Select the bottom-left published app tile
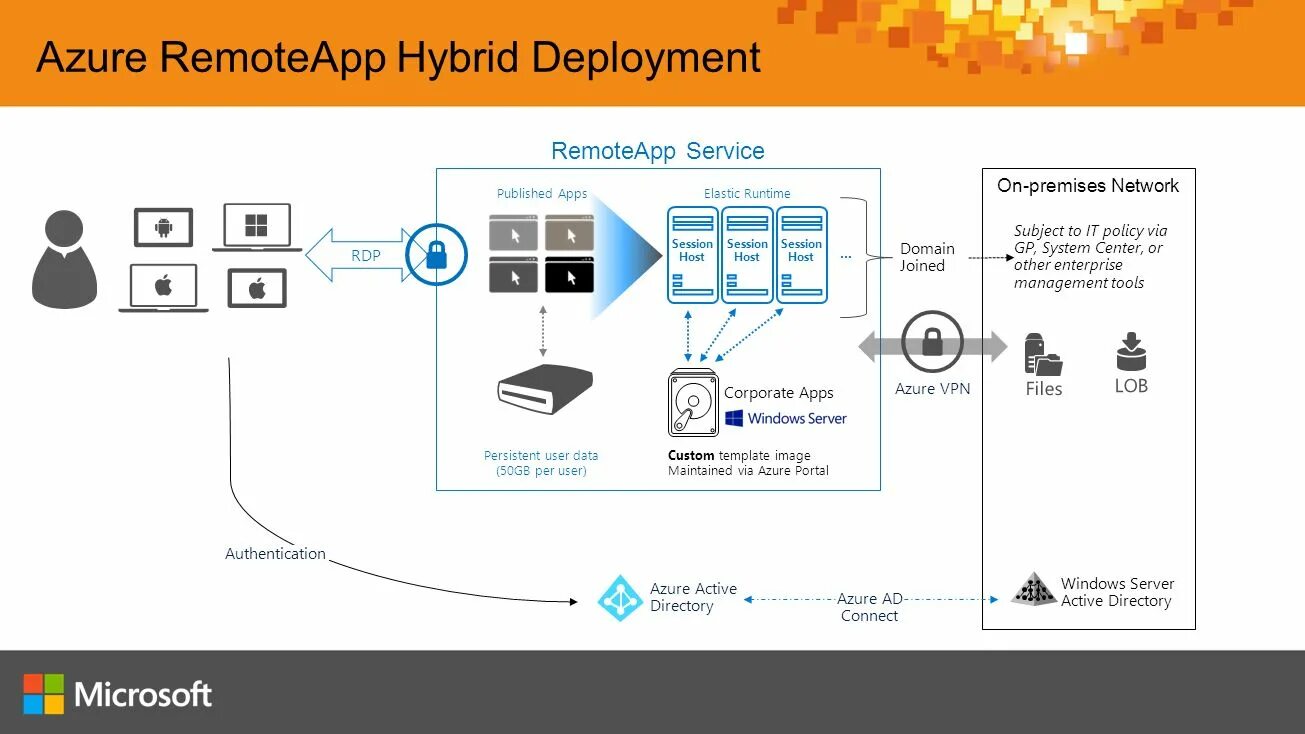This screenshot has width=1305, height=734. point(513,275)
